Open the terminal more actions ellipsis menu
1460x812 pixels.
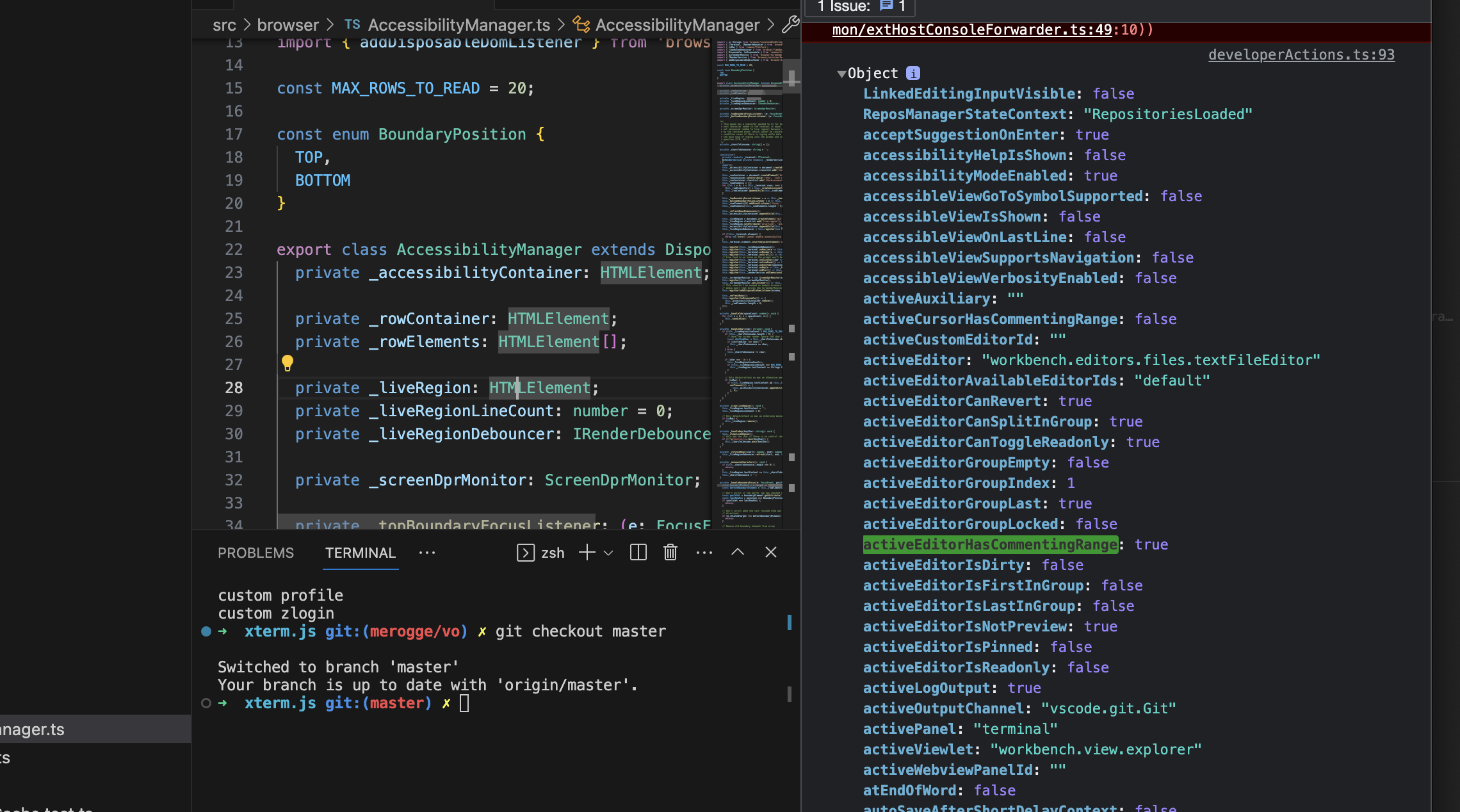click(x=704, y=553)
